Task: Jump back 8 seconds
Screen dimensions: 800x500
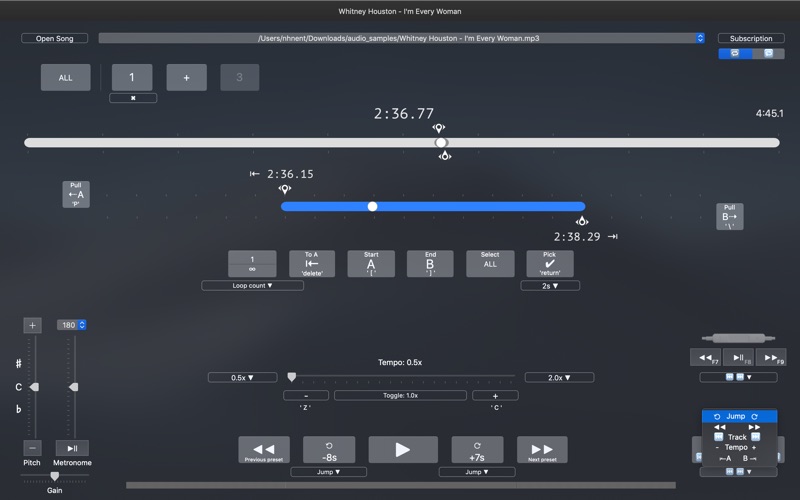Action: [329, 449]
